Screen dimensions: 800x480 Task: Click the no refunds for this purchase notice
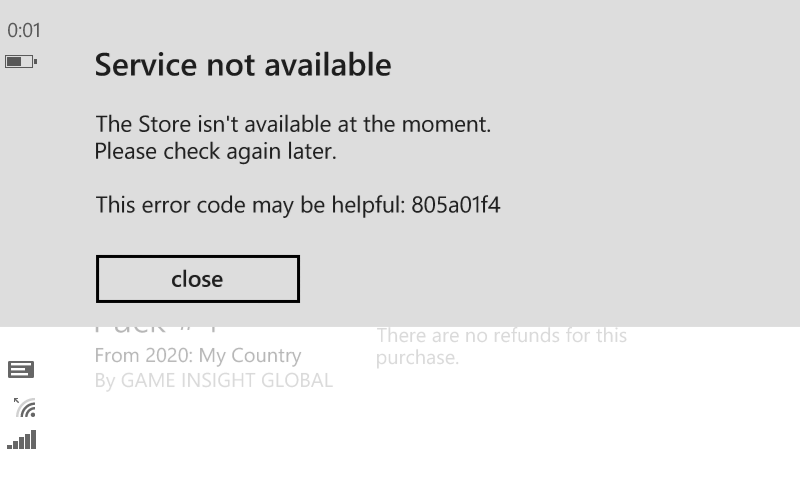(502, 346)
